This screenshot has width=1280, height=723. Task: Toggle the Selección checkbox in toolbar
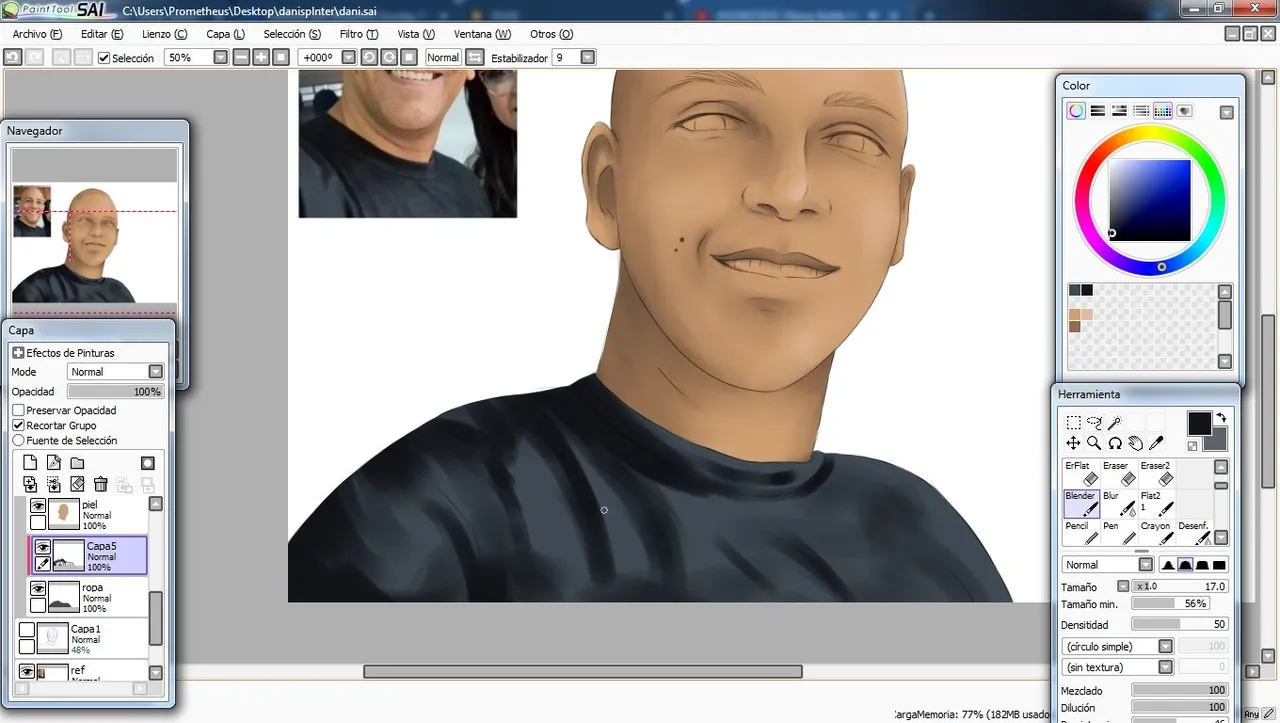104,58
